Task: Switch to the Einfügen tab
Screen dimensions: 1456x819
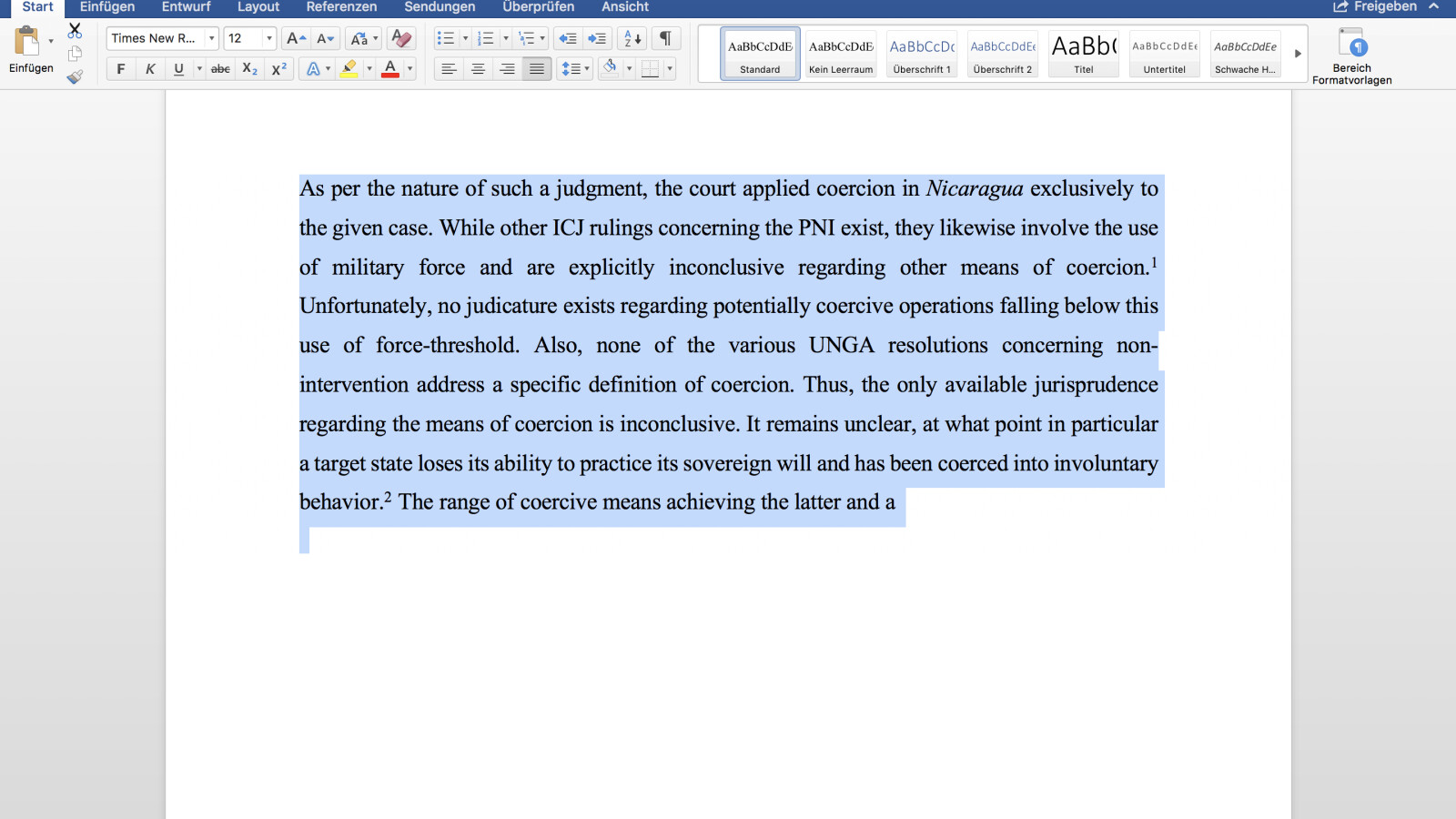Action: 107,6
